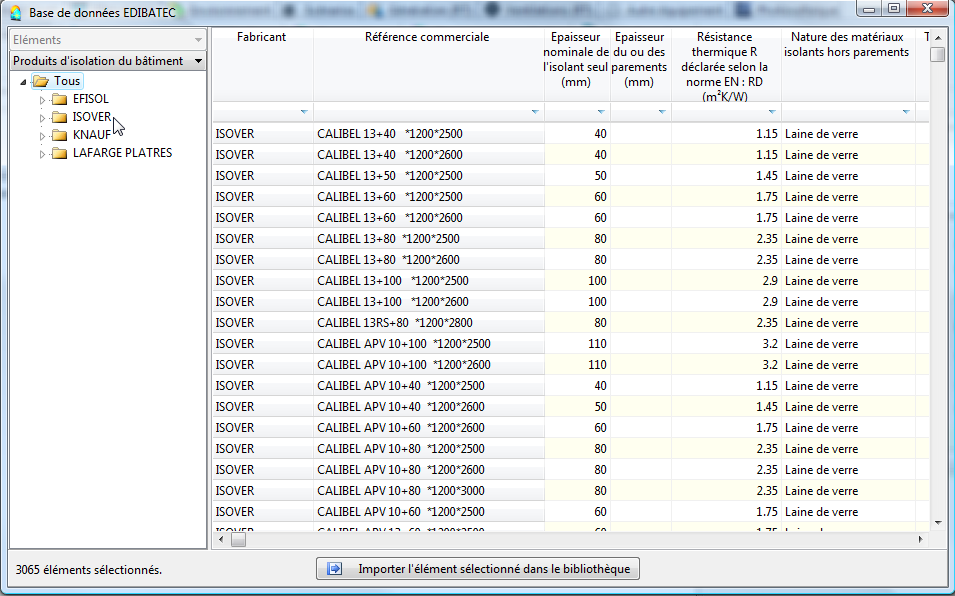Click the EFISOL folder icon
This screenshot has height=596, width=955.
pyautogui.click(x=60, y=99)
